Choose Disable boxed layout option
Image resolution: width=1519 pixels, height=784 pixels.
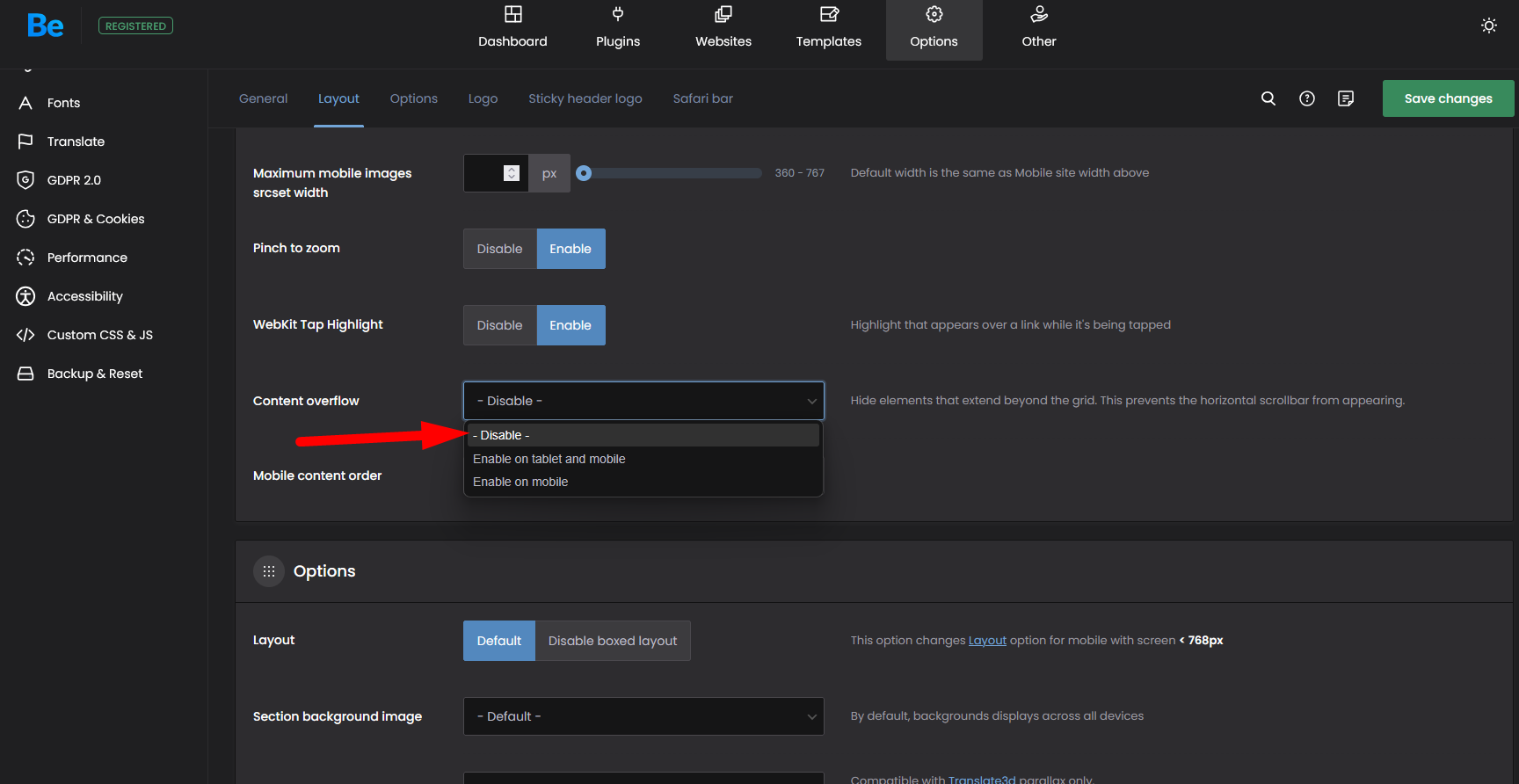tap(612, 641)
